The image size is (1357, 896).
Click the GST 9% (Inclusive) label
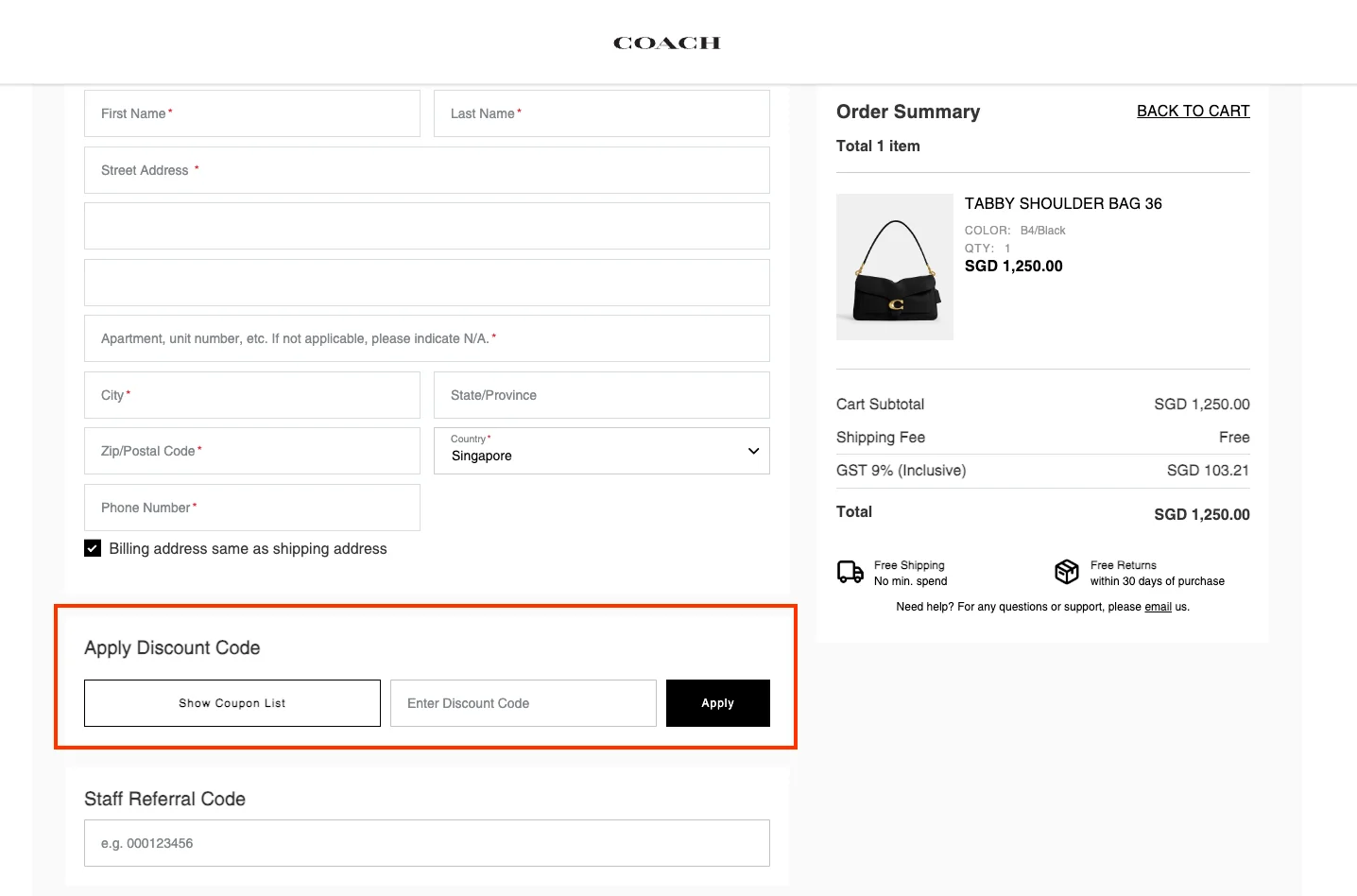point(902,471)
